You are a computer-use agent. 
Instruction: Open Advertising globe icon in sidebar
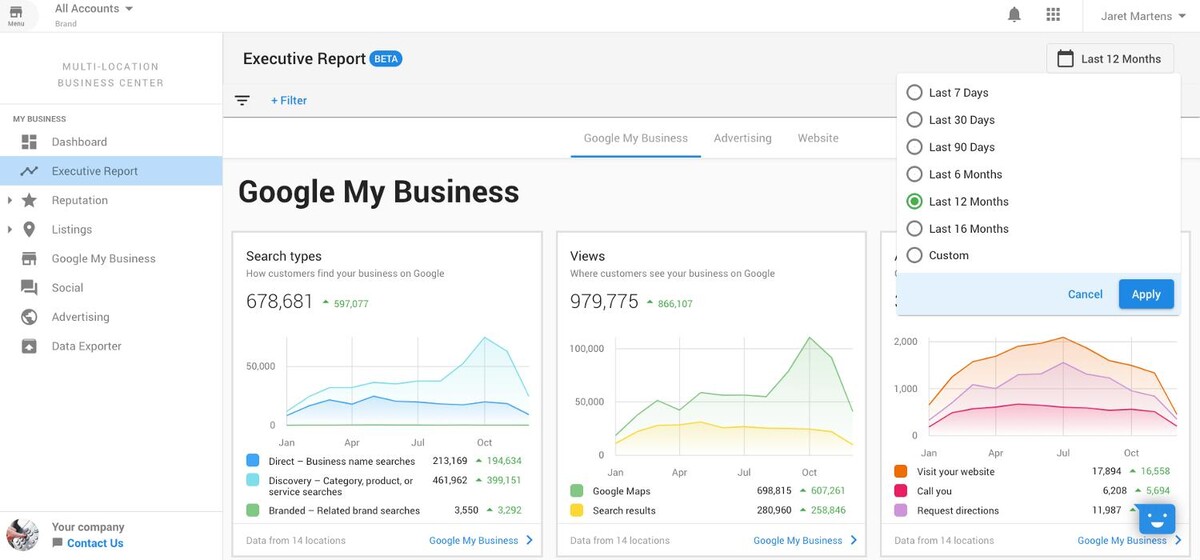click(29, 317)
